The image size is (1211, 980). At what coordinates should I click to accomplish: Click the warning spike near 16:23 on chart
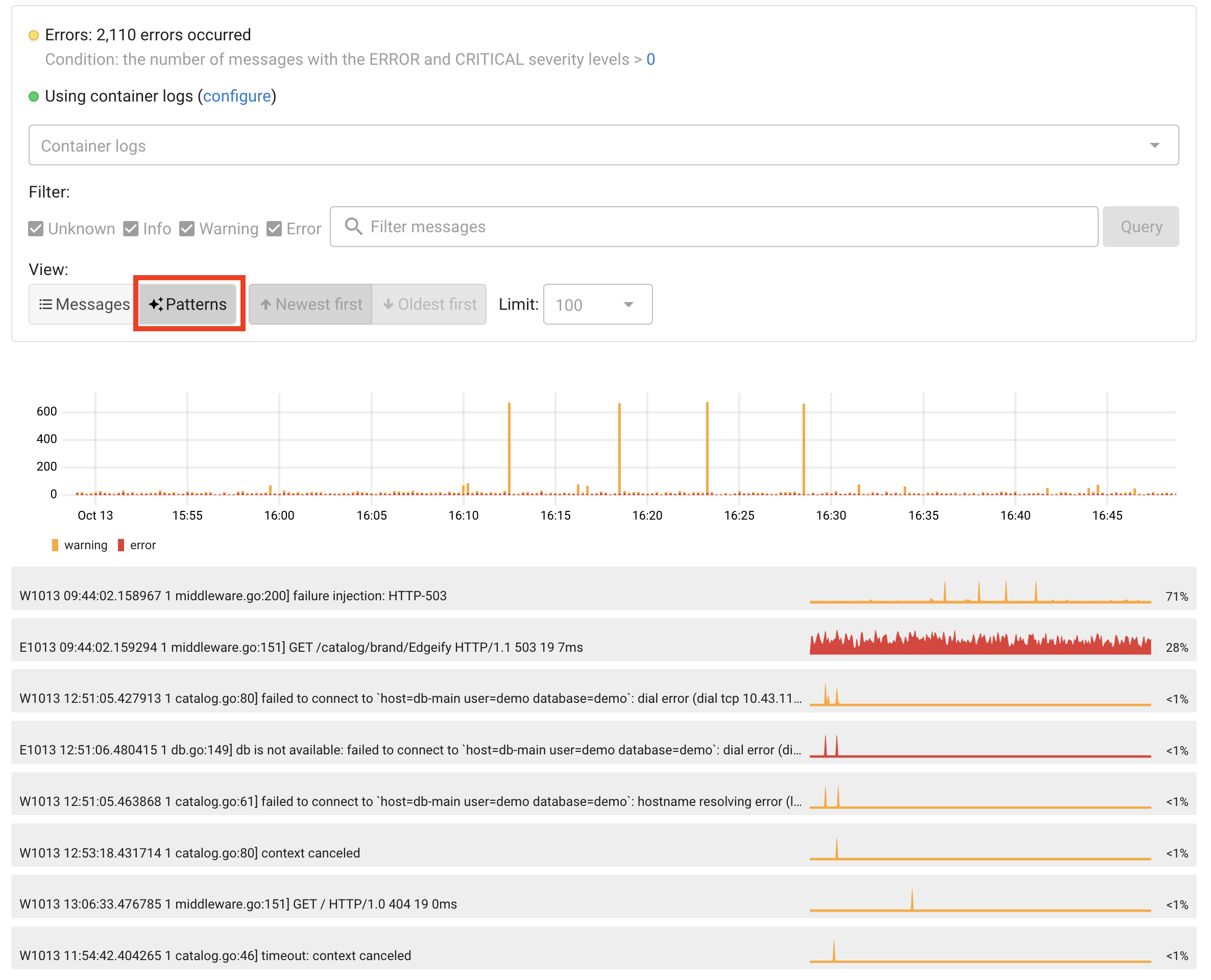707,449
